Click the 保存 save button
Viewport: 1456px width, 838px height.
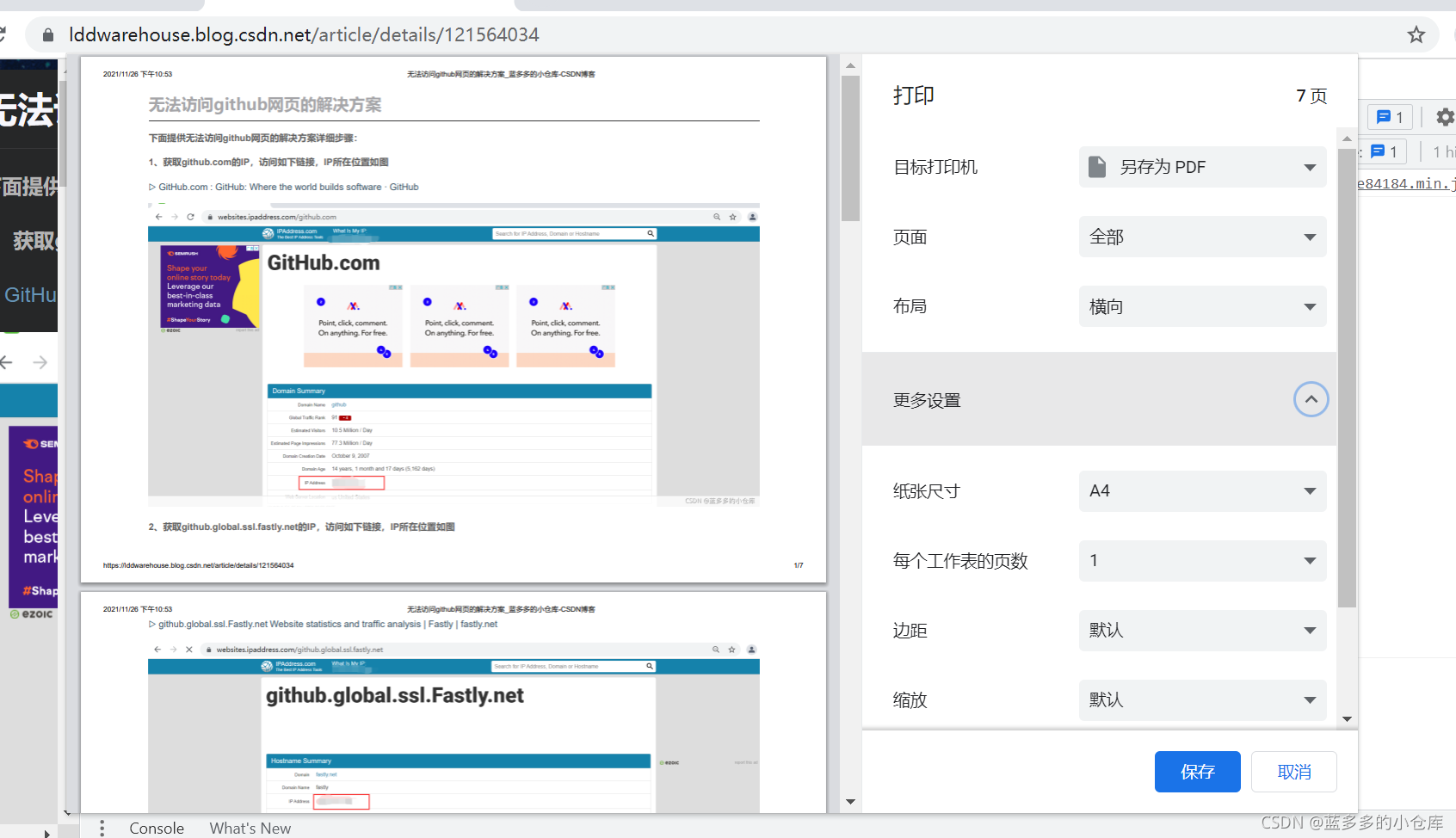coord(1198,772)
